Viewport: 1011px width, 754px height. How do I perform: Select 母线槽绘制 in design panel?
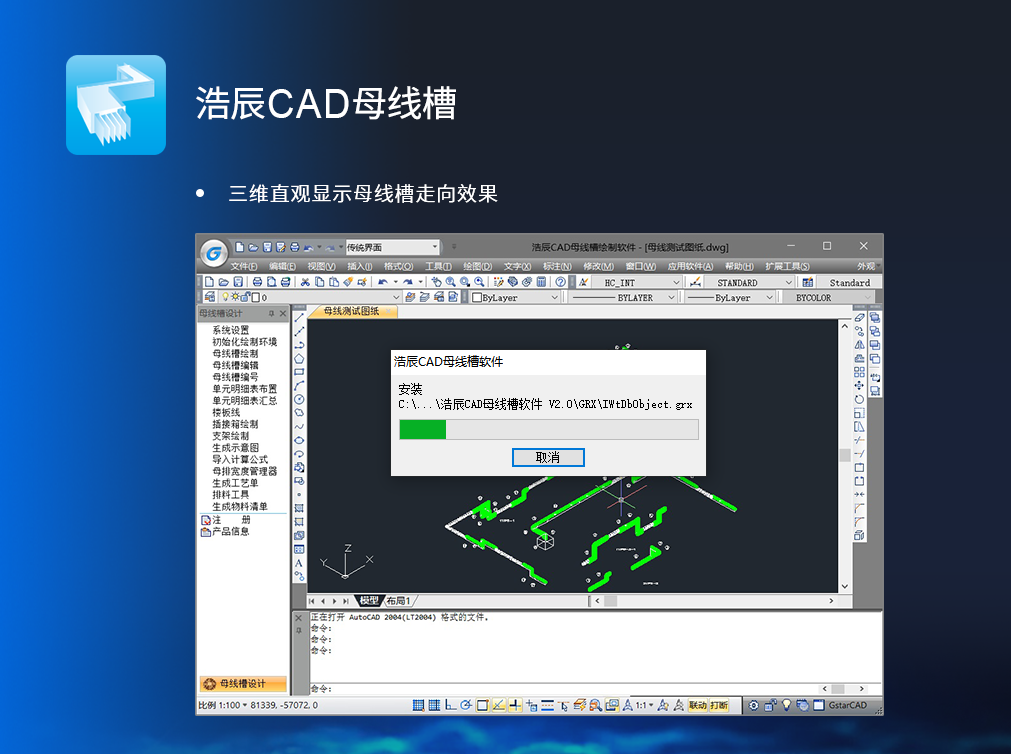tap(235, 353)
